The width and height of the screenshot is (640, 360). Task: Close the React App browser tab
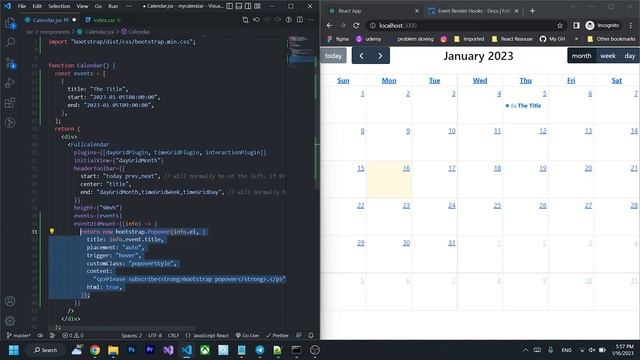coord(417,11)
